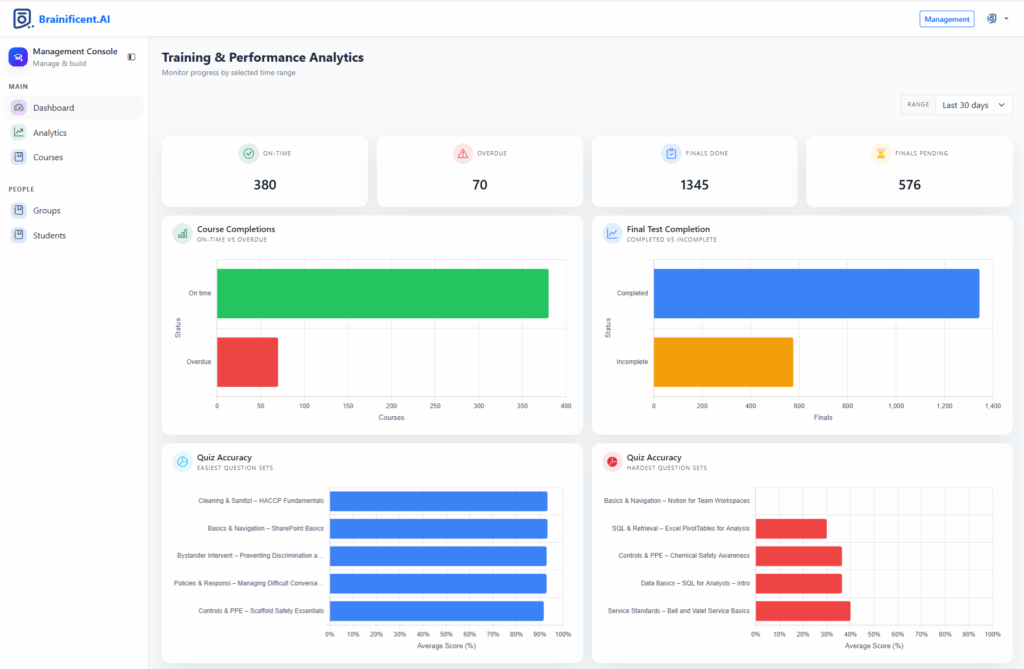Click the Course Completions bar chart icon
Screen dimensions: 1024x669
pos(182,233)
